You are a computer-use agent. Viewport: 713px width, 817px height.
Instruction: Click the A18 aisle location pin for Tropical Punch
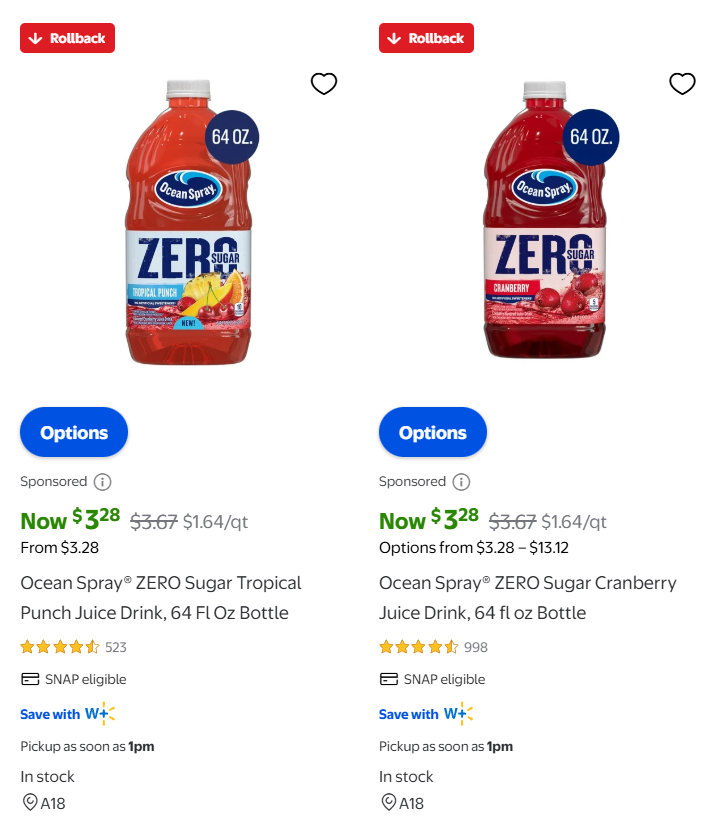[29, 802]
